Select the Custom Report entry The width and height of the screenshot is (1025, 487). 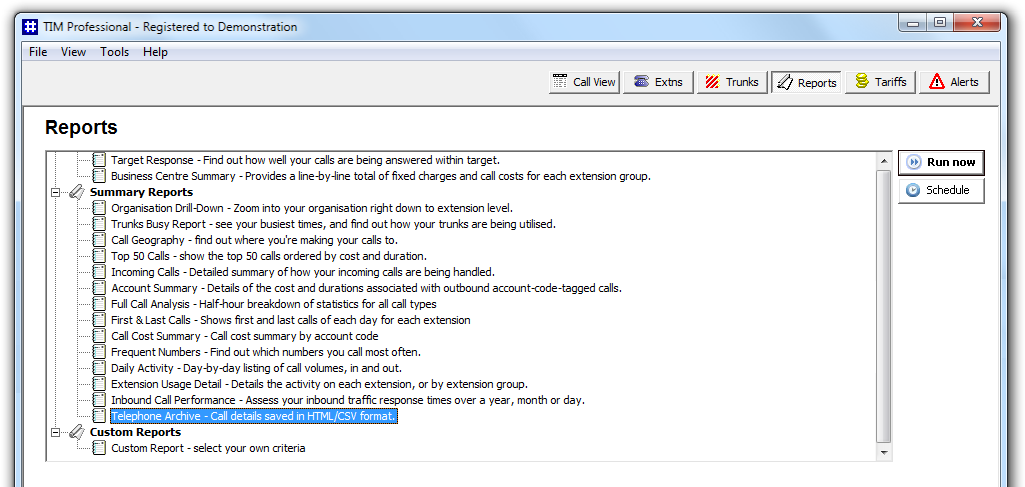click(208, 448)
